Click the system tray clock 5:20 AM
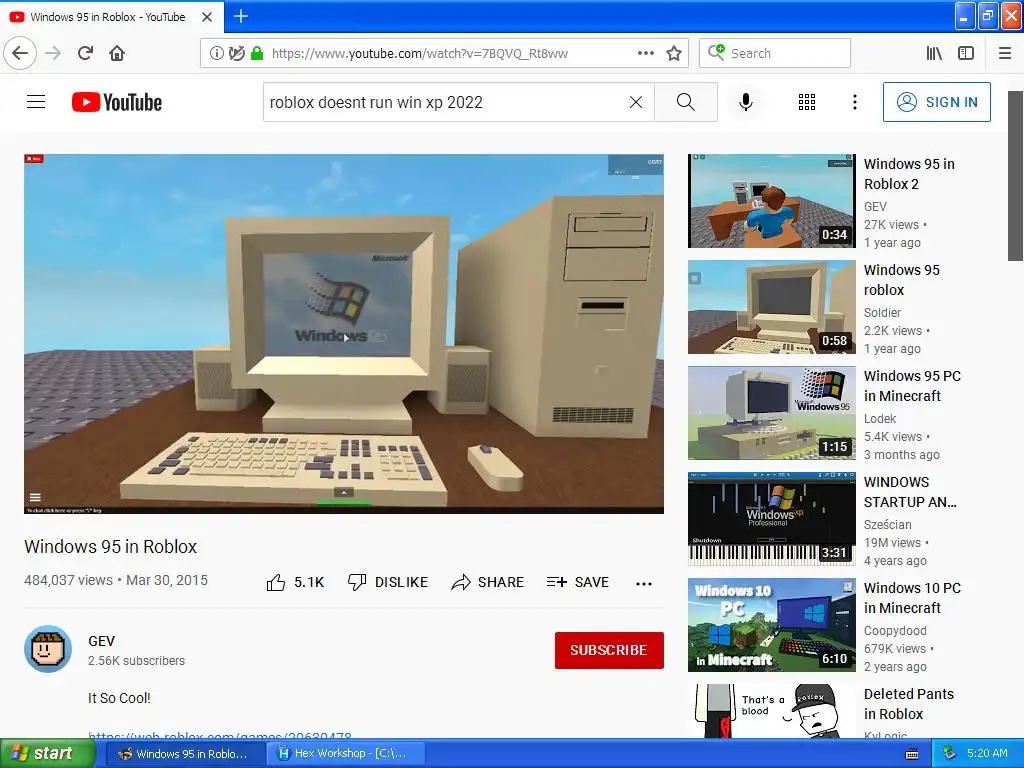1024x768 pixels. click(x=987, y=753)
